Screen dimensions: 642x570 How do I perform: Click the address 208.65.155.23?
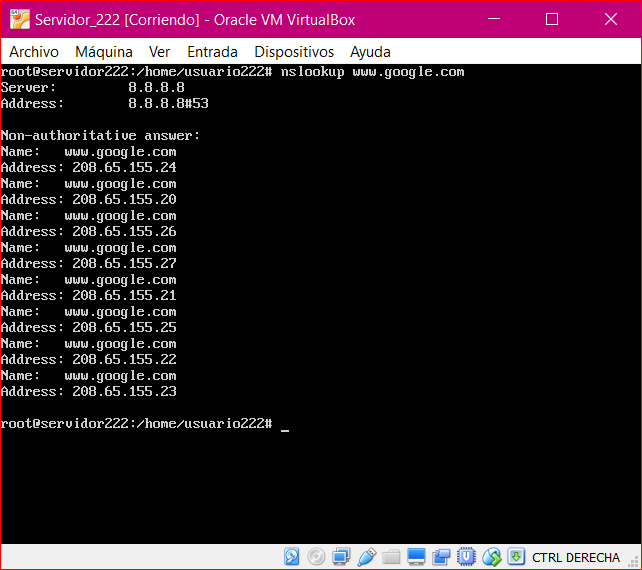124,391
